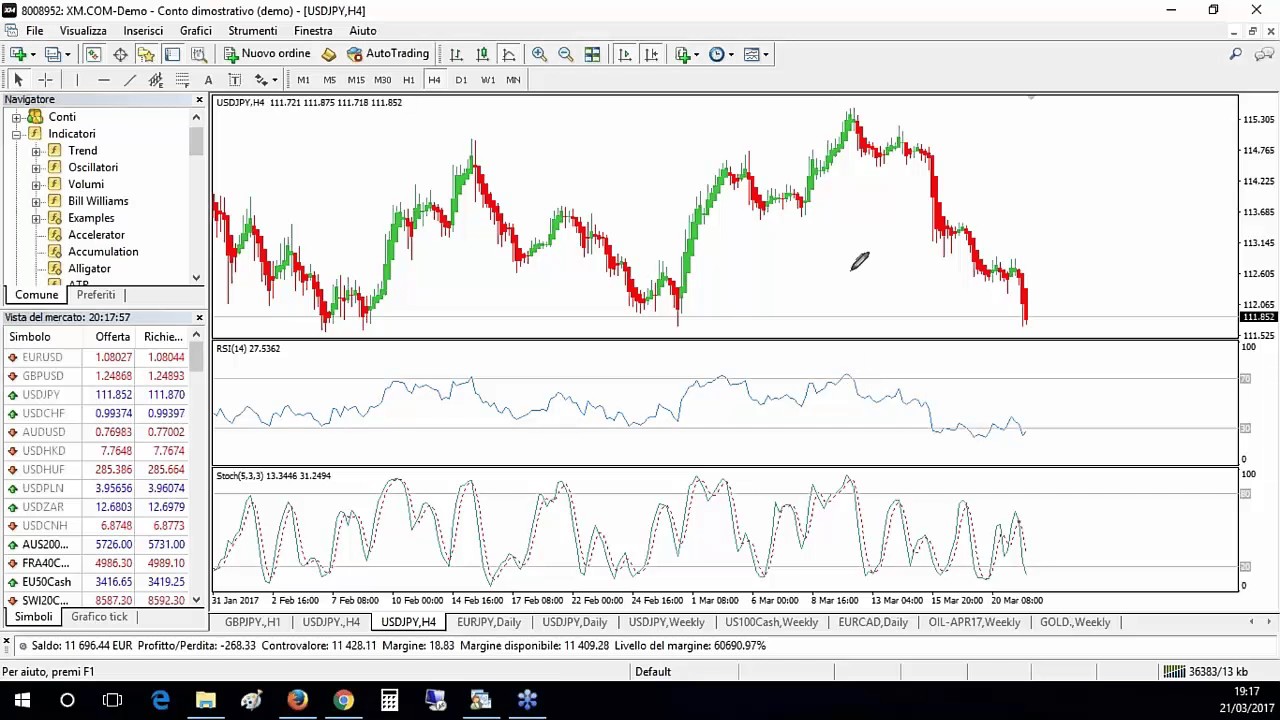Screen dimensions: 1280x720
Task: Expand the Examples folder
Action: (x=36, y=218)
